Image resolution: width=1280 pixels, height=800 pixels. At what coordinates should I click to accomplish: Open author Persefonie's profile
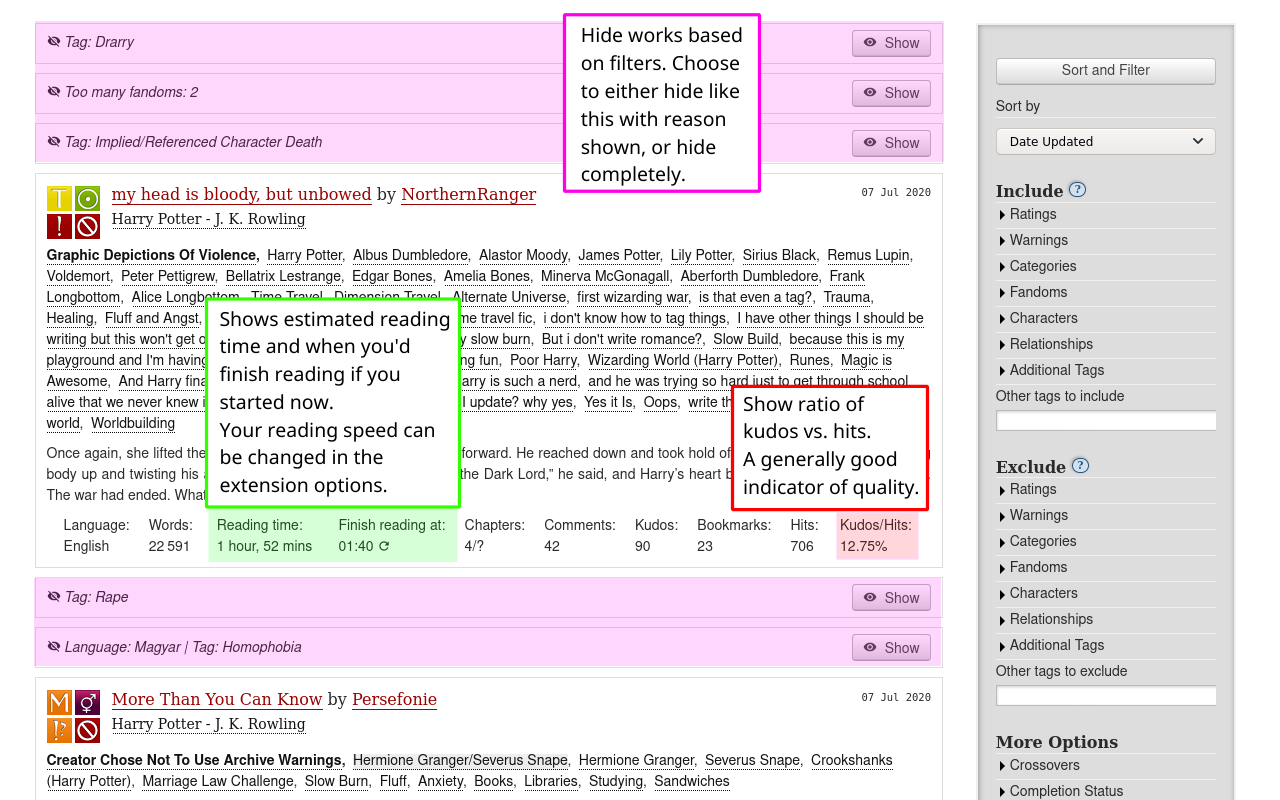click(394, 699)
